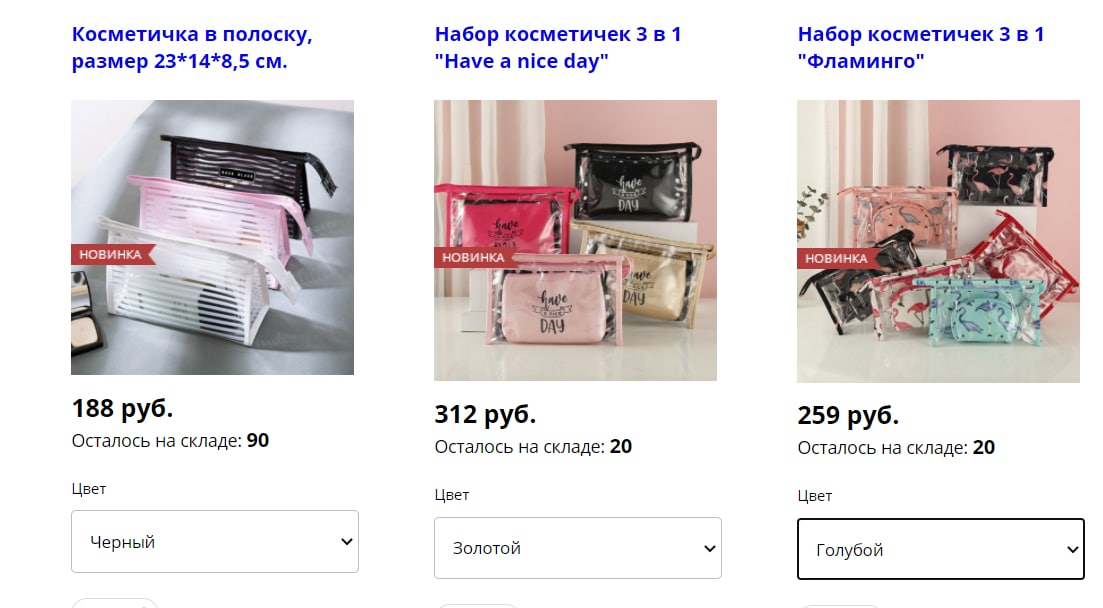Click the НОВИНКА badge on "Have a nice day" image
The width and height of the screenshot is (1103, 608).
(475, 257)
